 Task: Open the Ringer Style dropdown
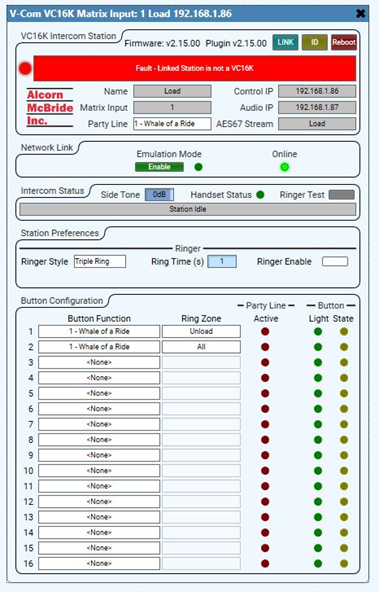[100, 261]
